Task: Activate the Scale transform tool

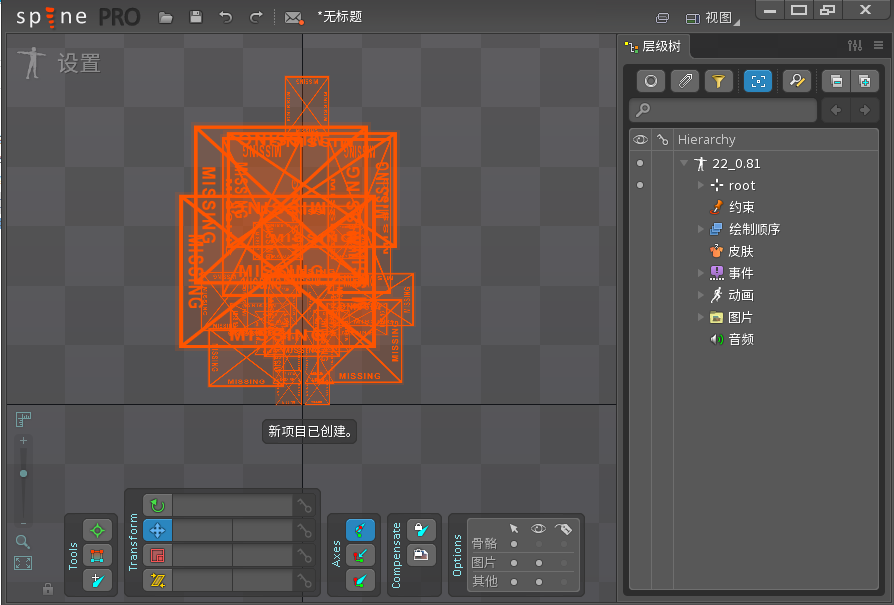Action: point(157,555)
